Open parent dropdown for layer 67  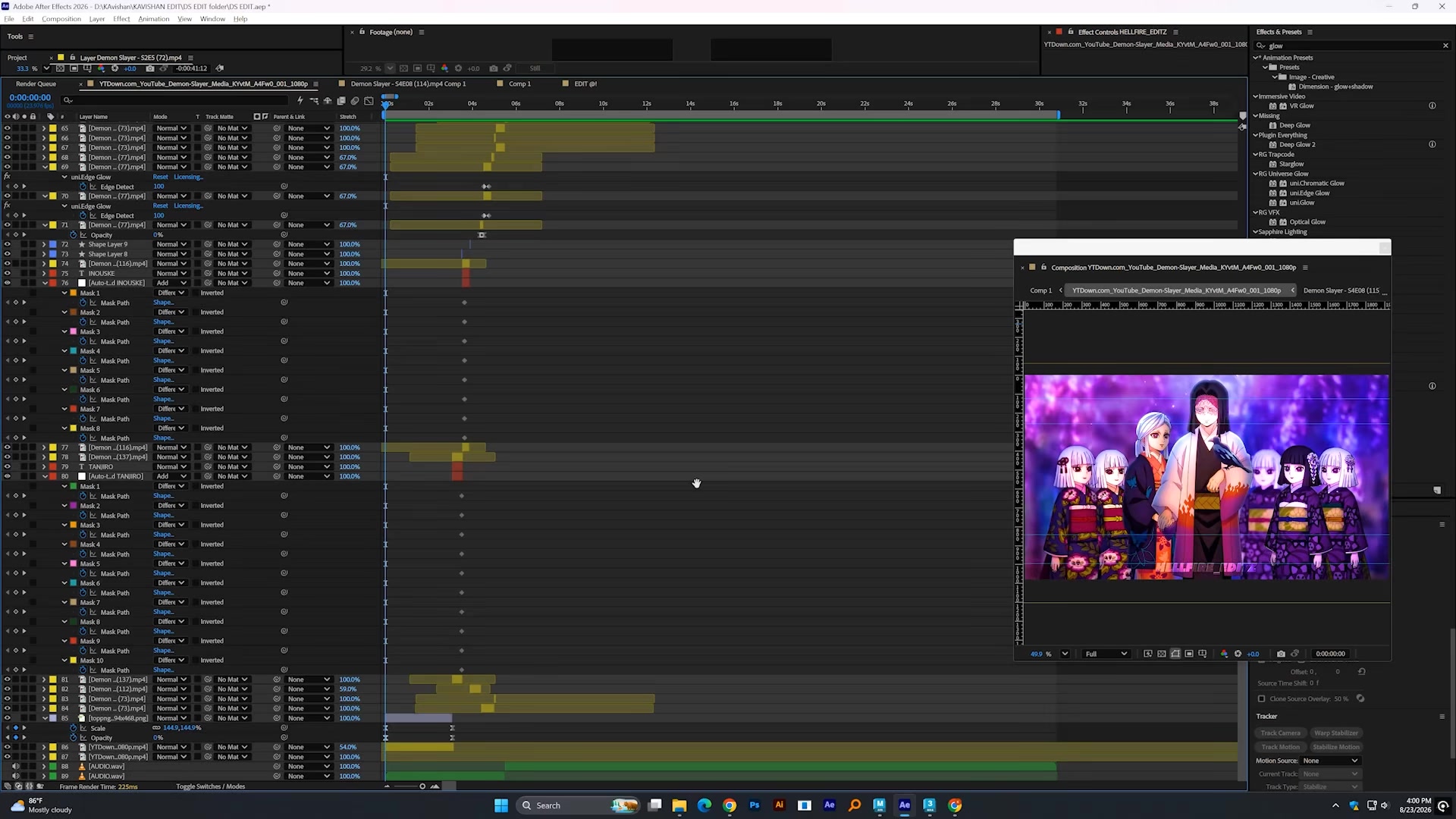click(x=309, y=148)
